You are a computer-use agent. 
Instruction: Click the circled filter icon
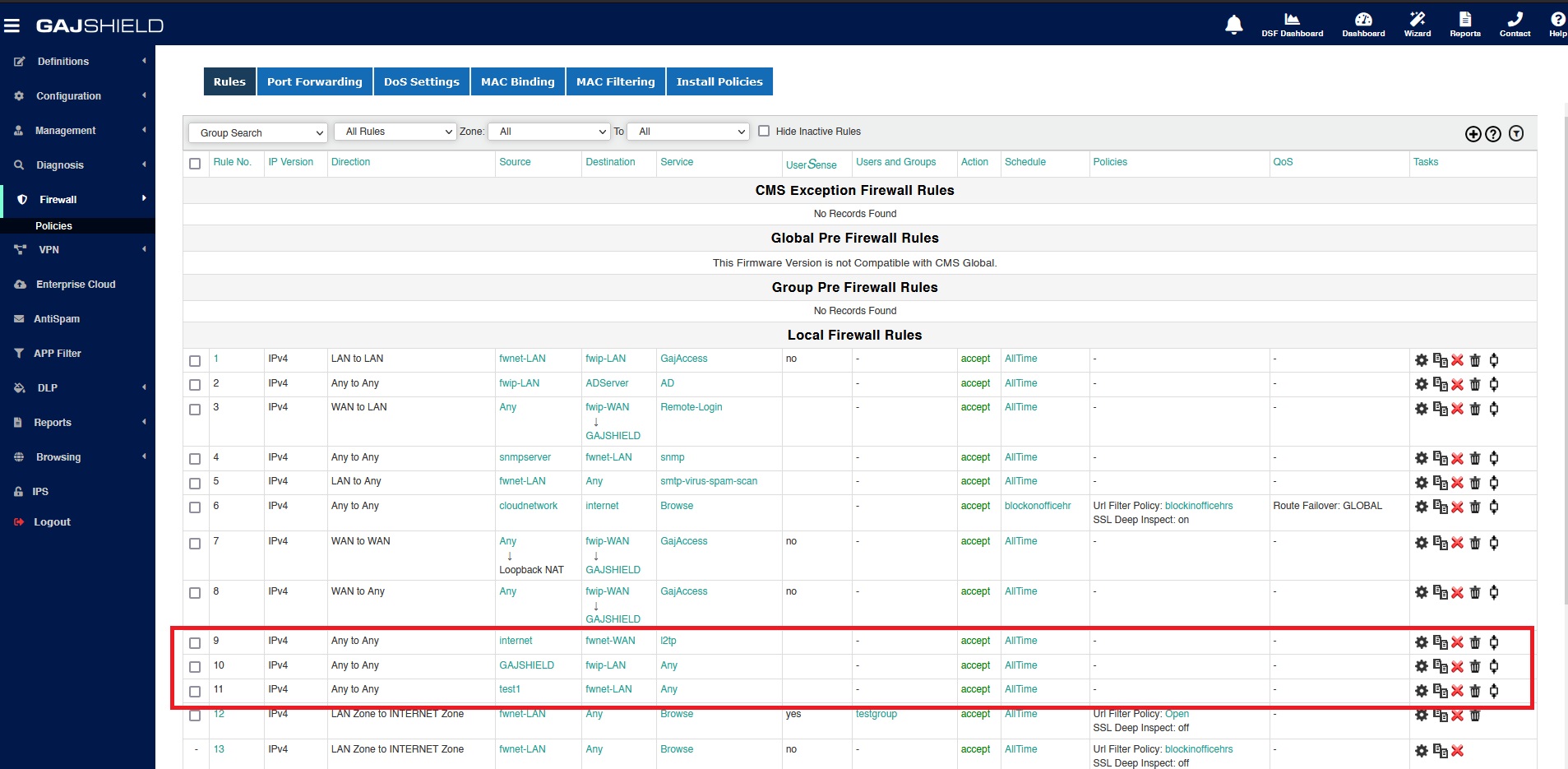(x=1516, y=133)
